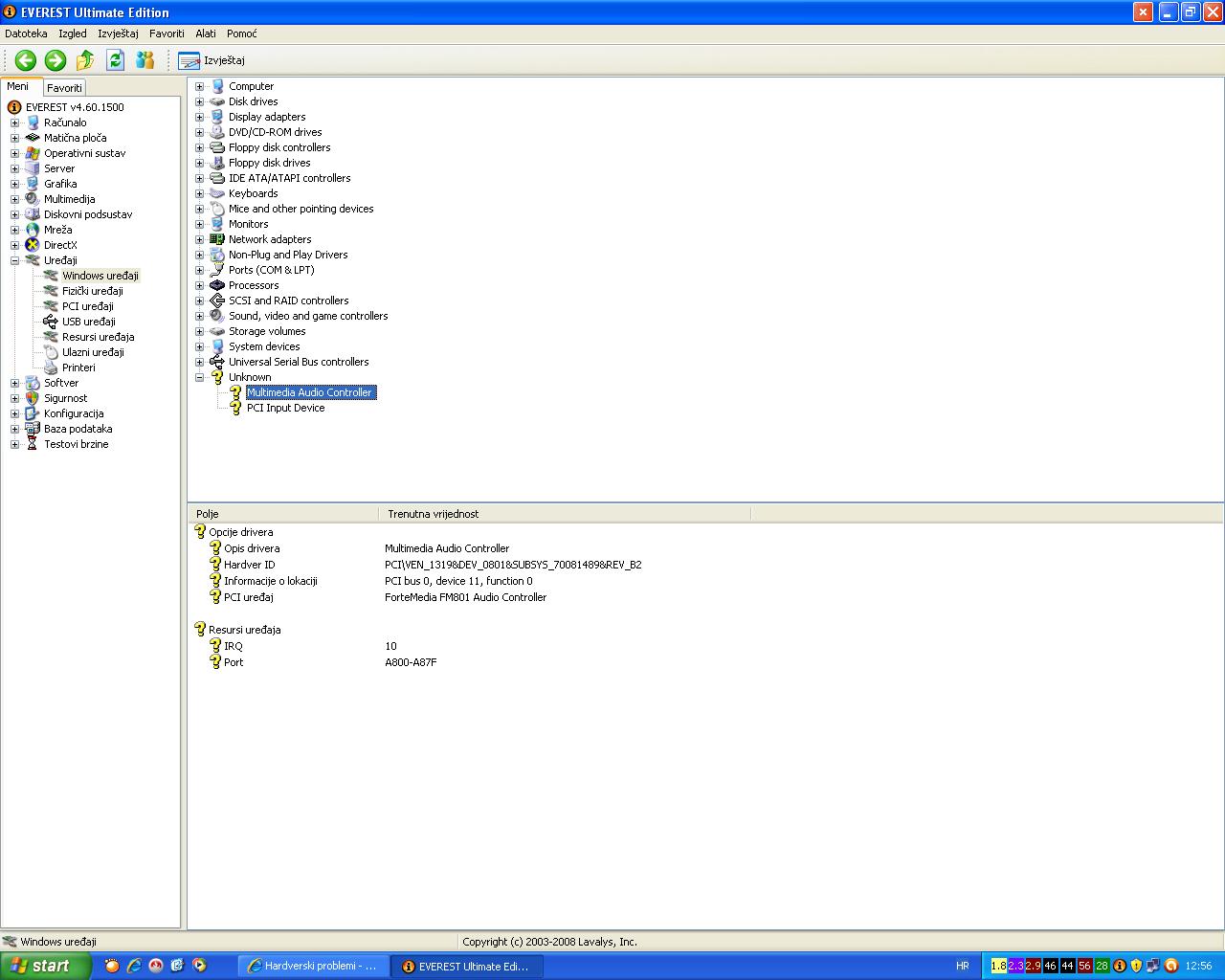Expand the Softver tree node
The height and width of the screenshot is (980, 1225).
(x=14, y=383)
